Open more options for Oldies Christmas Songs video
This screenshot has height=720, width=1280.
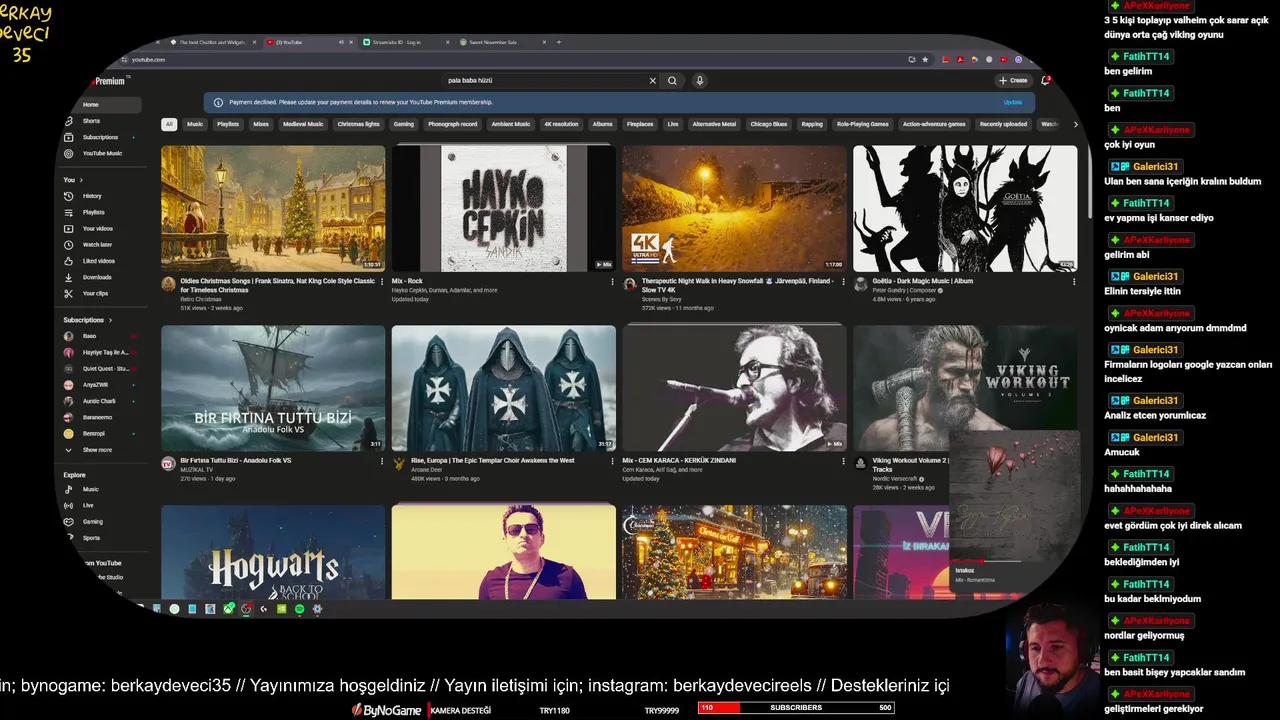click(x=382, y=282)
